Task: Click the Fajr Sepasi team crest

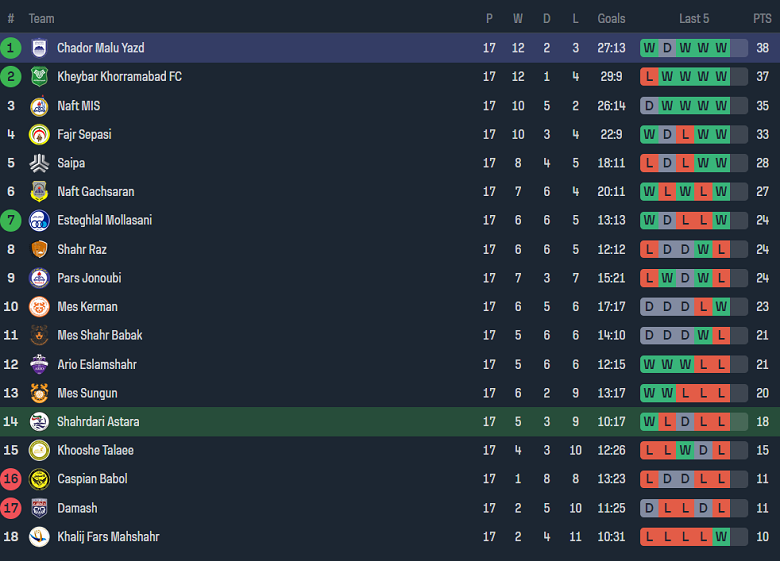Action: (39, 135)
